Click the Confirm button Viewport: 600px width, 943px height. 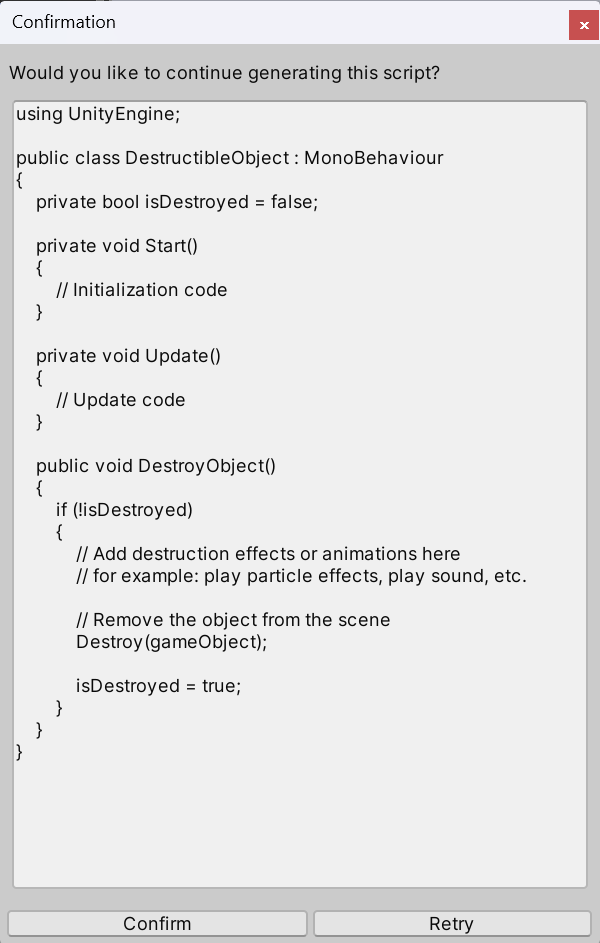tap(157, 923)
